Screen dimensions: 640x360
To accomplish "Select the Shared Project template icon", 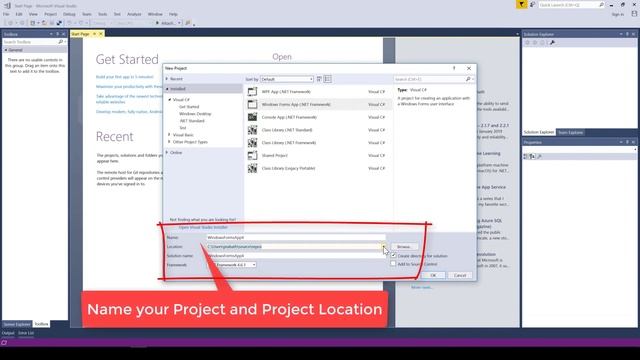I will click(252, 156).
